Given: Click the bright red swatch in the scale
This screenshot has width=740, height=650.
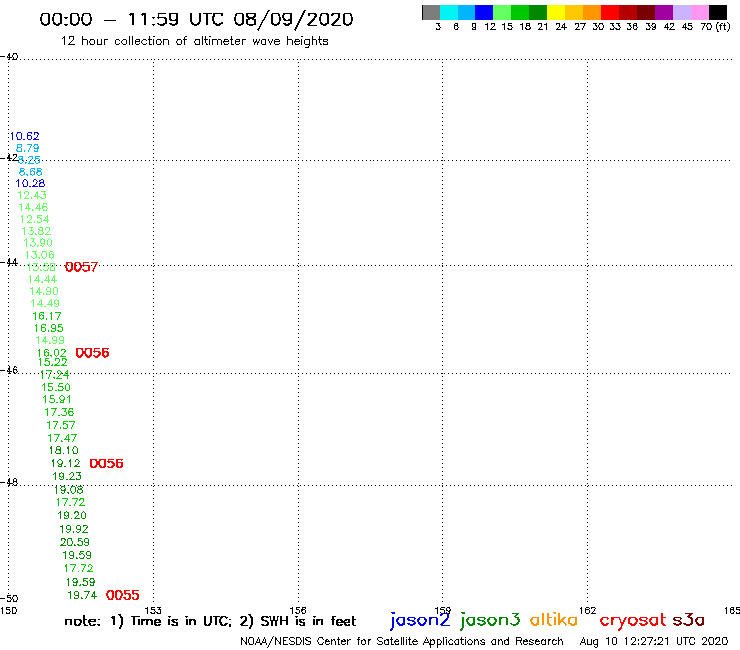Looking at the screenshot, I should click(610, 12).
